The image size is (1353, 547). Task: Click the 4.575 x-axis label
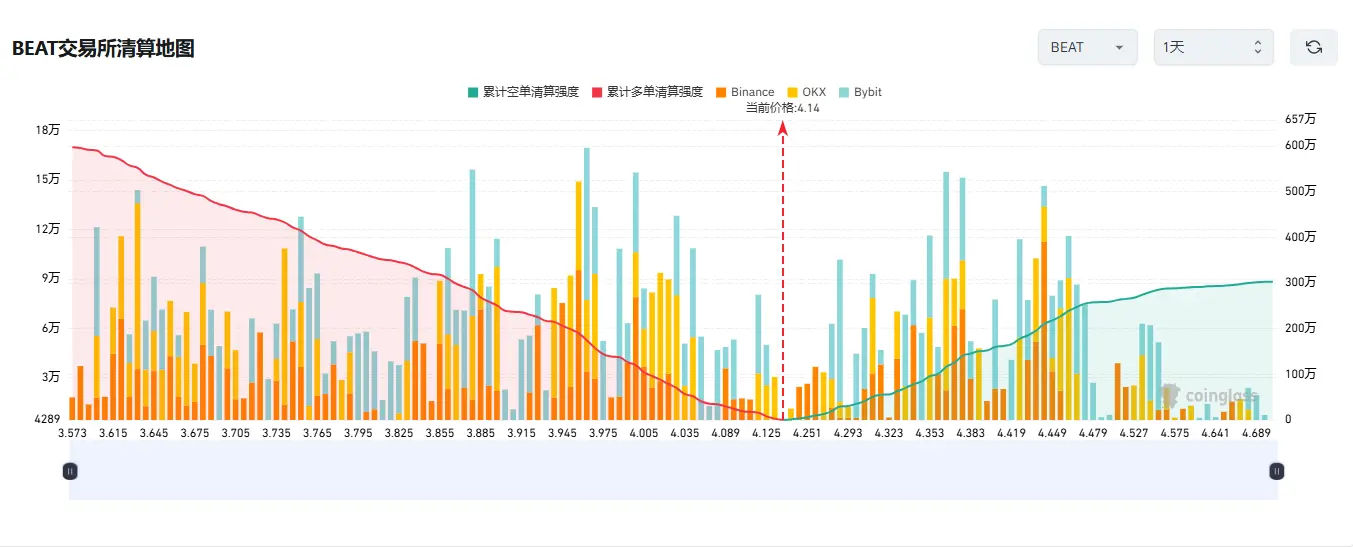click(x=1174, y=433)
